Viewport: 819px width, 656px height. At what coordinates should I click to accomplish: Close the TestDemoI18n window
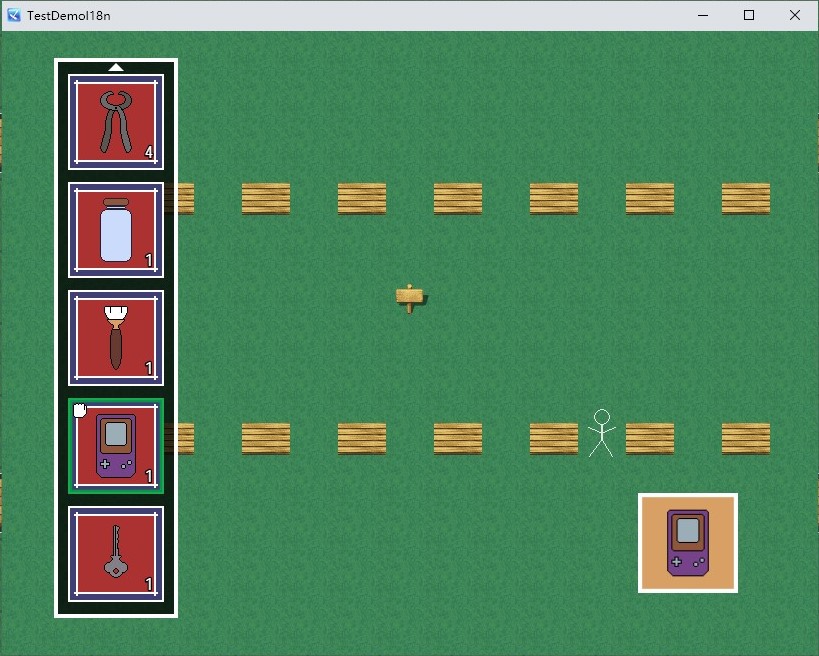(x=795, y=15)
